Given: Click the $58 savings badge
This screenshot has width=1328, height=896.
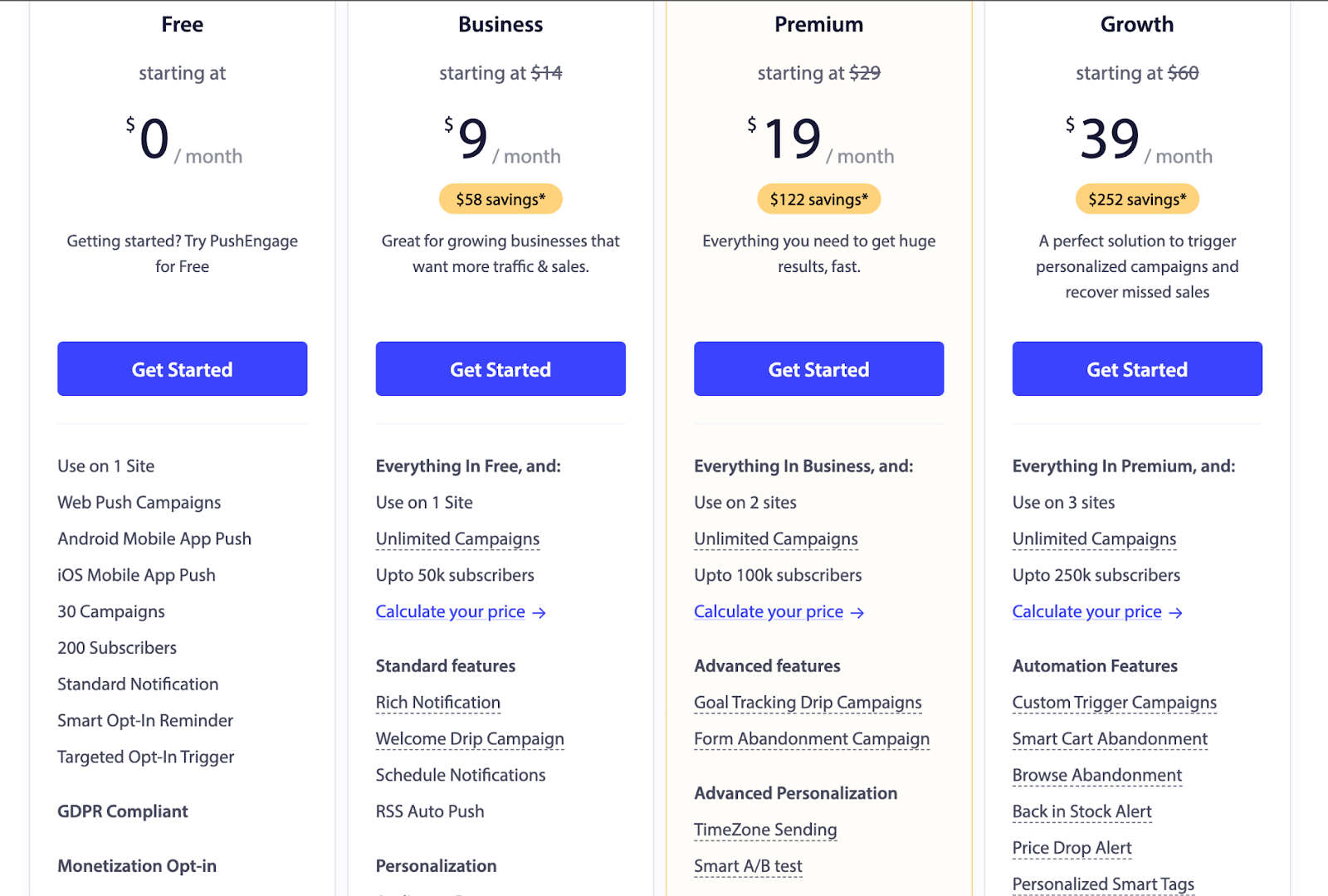Looking at the screenshot, I should click(500, 199).
